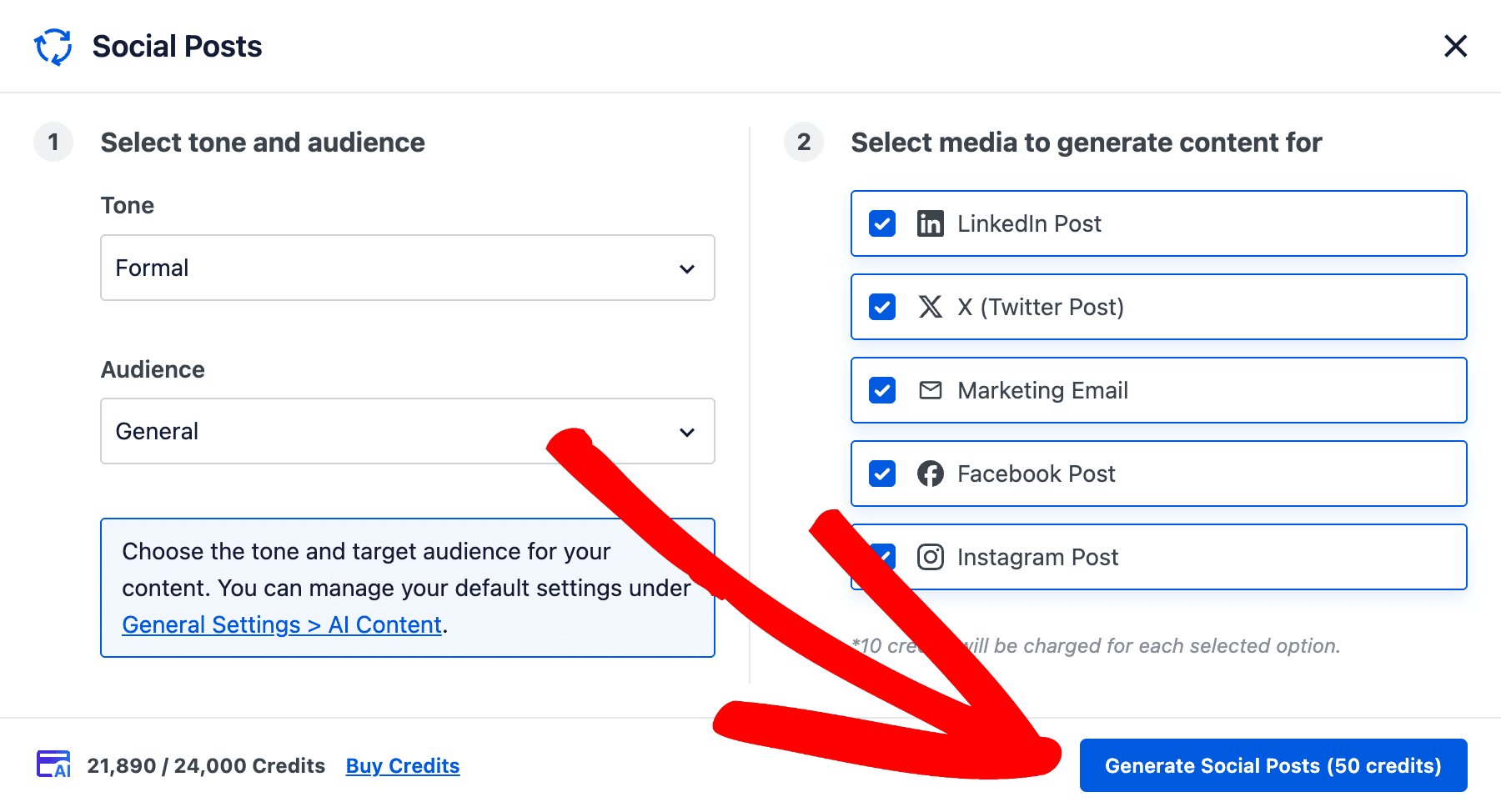Uncheck the Facebook Post checkbox
The width and height of the screenshot is (1501, 812).
click(x=882, y=474)
